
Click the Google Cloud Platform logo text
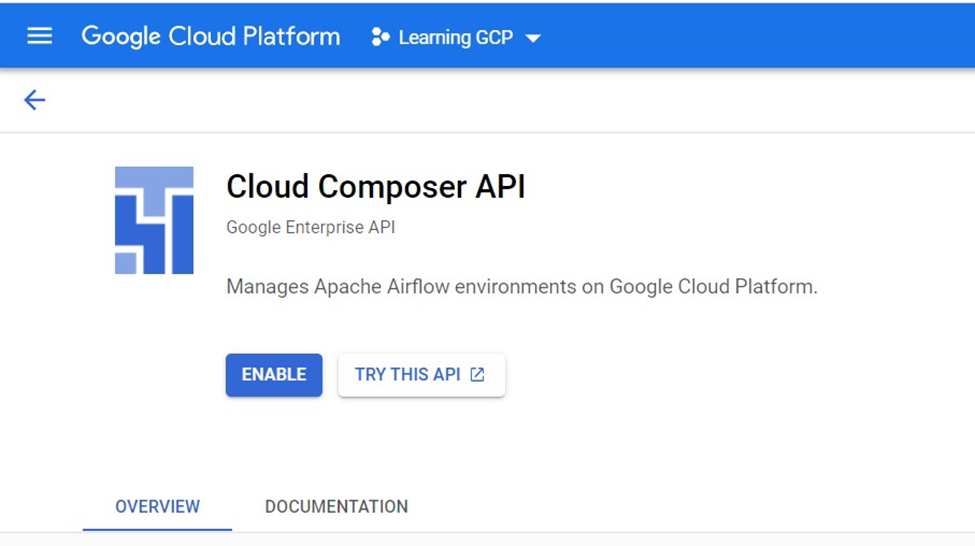coord(210,37)
